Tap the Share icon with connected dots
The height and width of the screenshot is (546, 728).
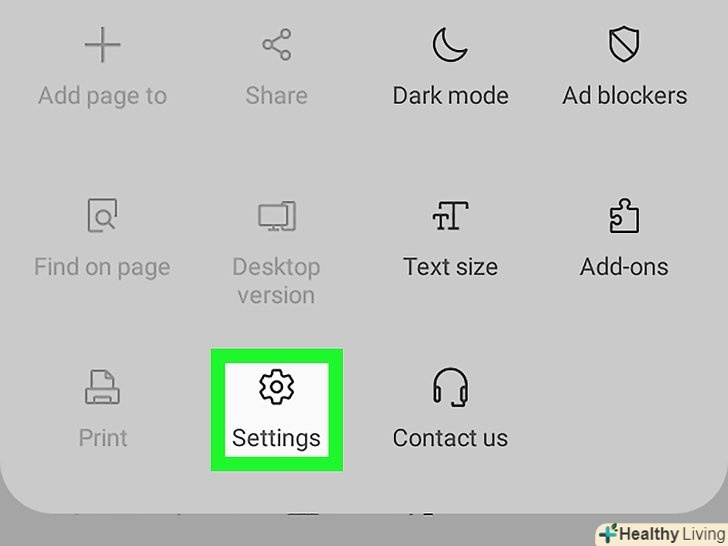pyautogui.click(x=277, y=45)
